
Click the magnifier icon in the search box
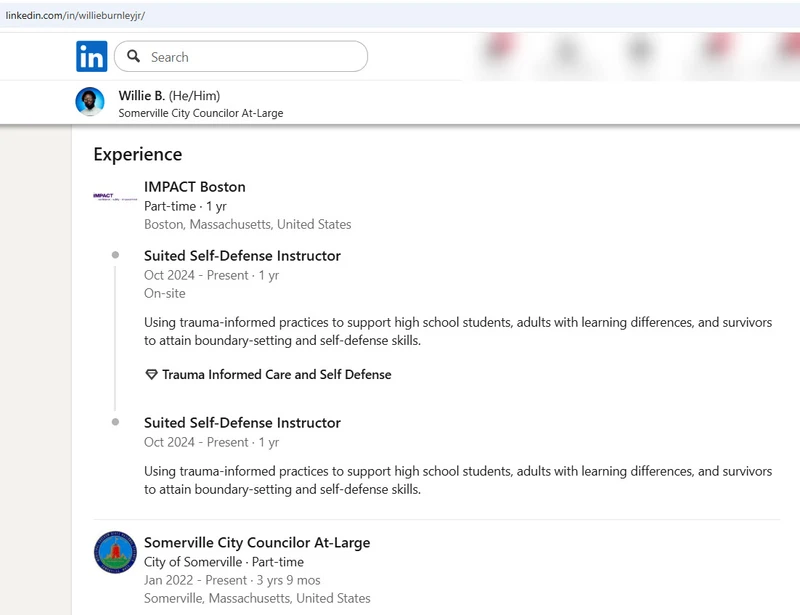pyautogui.click(x=134, y=57)
